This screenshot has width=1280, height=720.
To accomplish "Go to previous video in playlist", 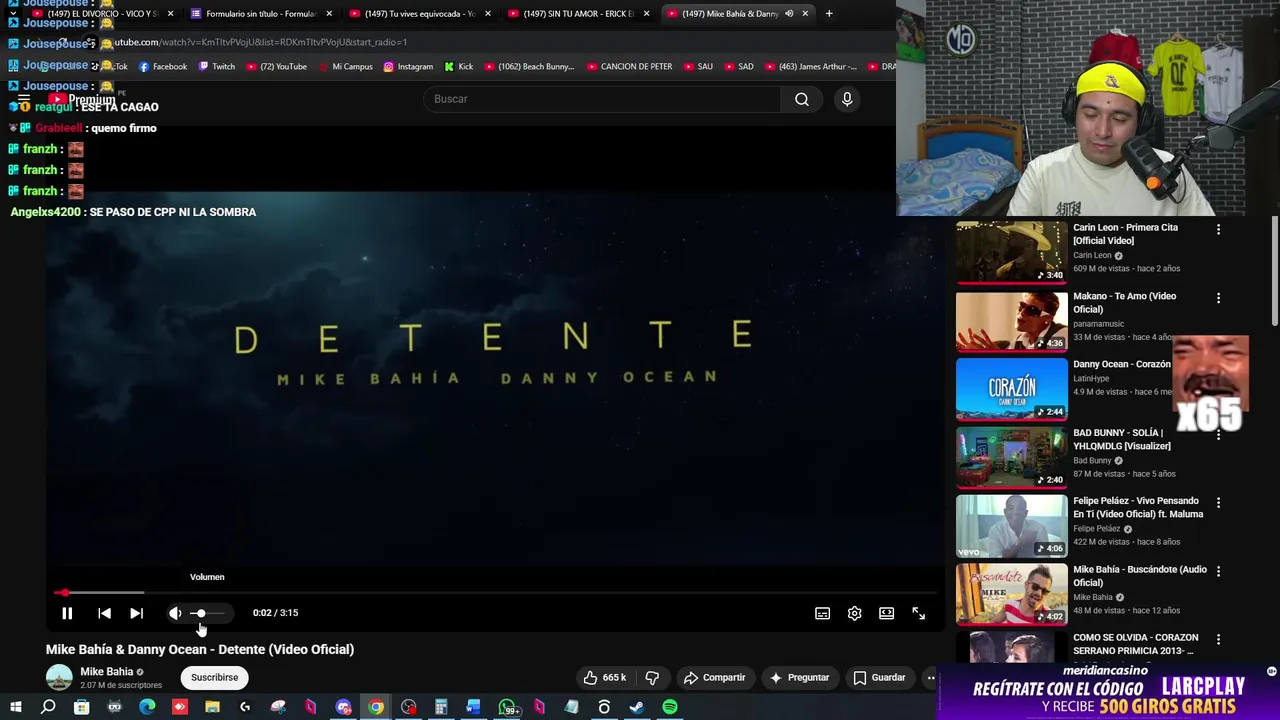I will tap(104, 613).
